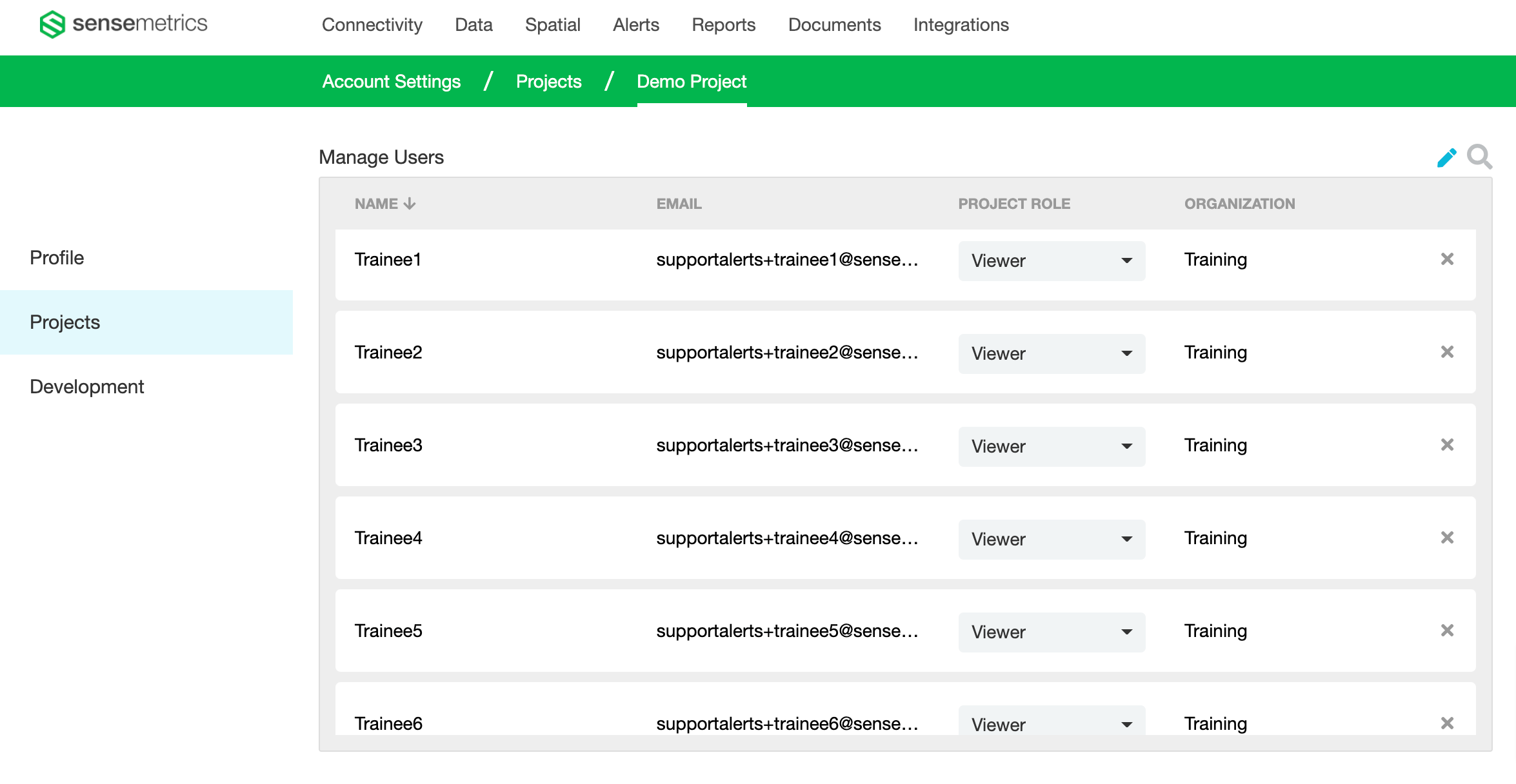Open the Documents menu
Viewport: 1516px width, 784px height.
(834, 24)
